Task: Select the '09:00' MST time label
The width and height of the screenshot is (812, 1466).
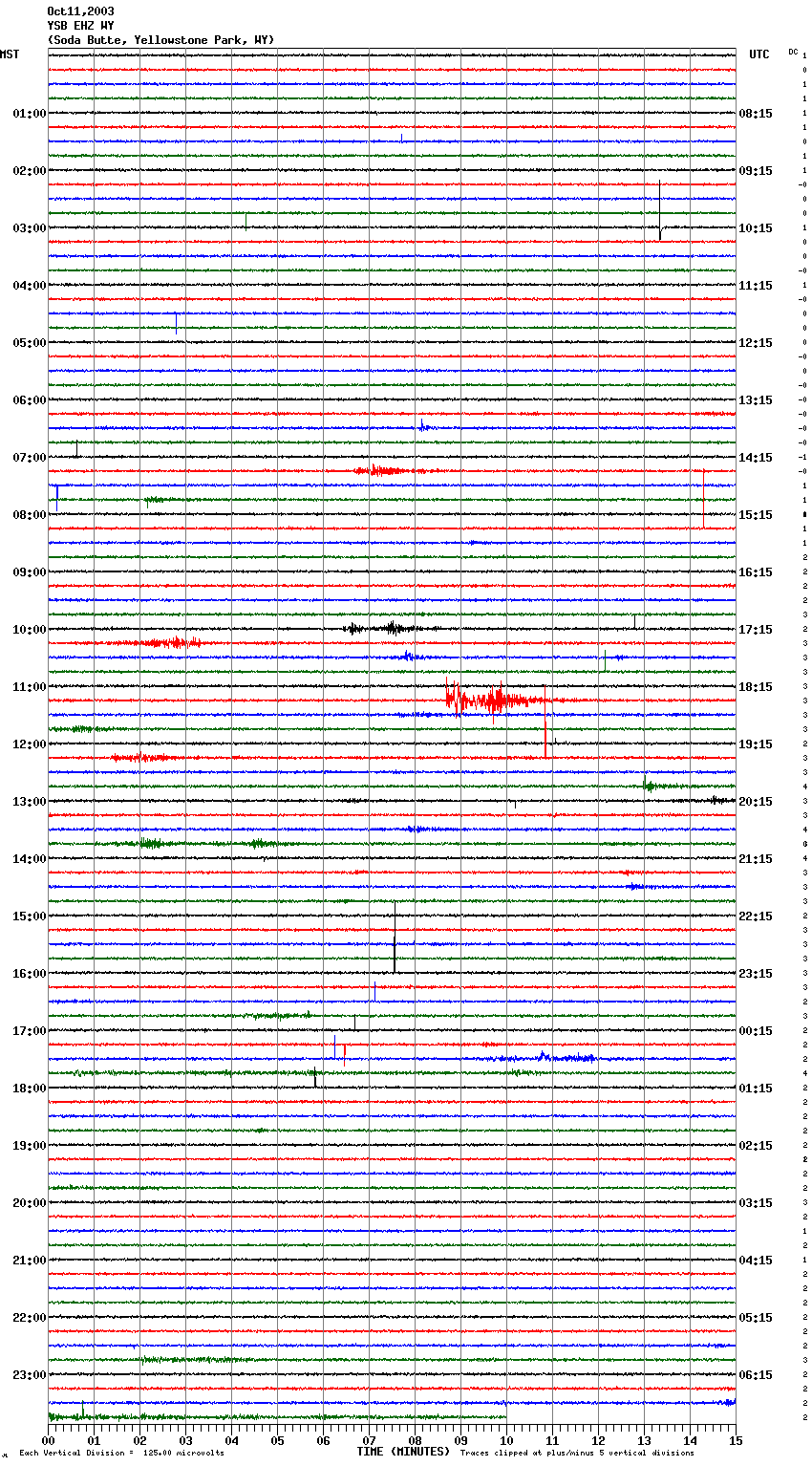Action: pyautogui.click(x=30, y=572)
